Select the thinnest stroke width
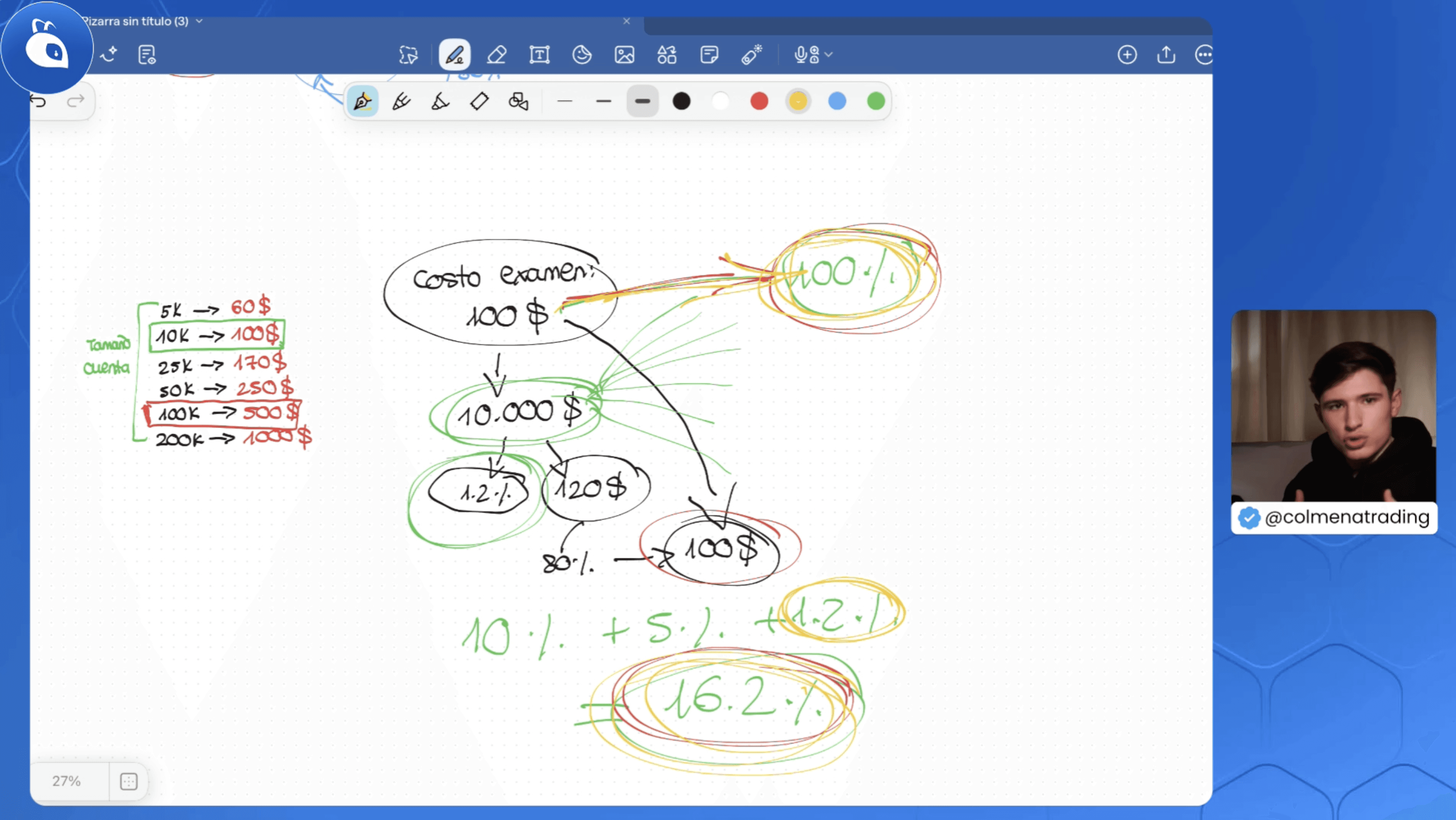Screen dimensions: 1456x820 (565, 102)
